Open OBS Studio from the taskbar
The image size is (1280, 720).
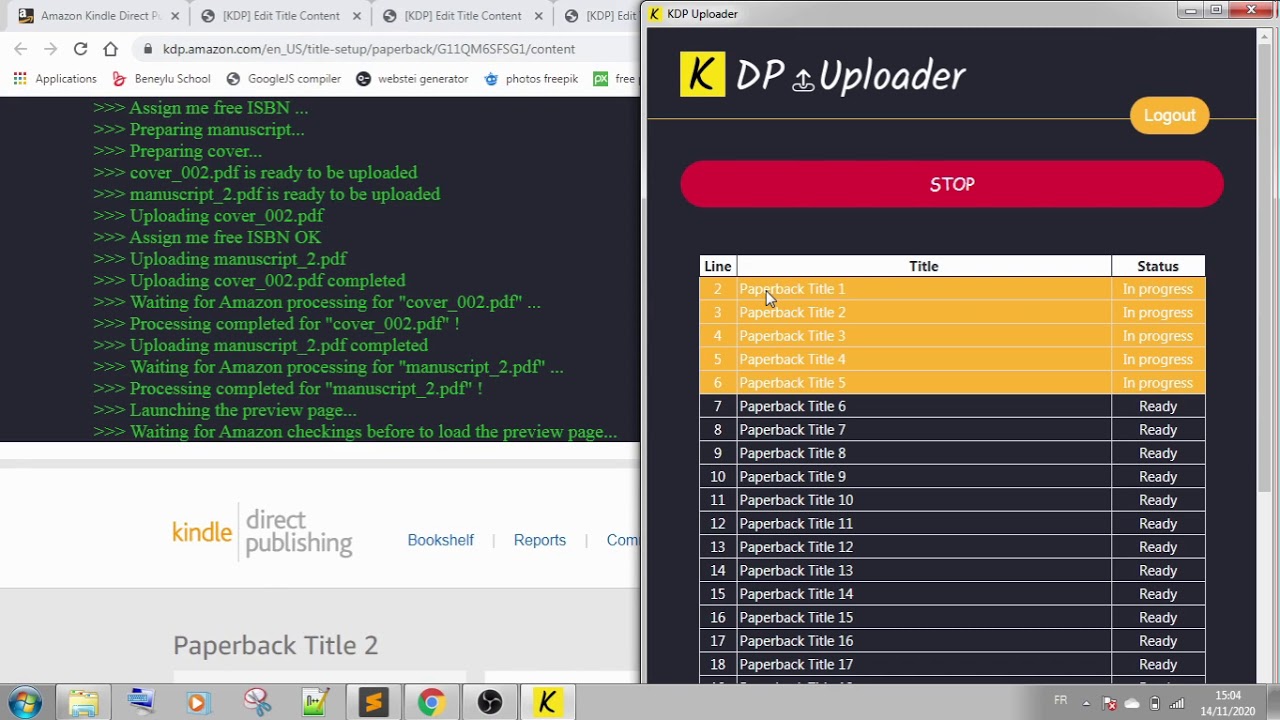pyautogui.click(x=489, y=703)
